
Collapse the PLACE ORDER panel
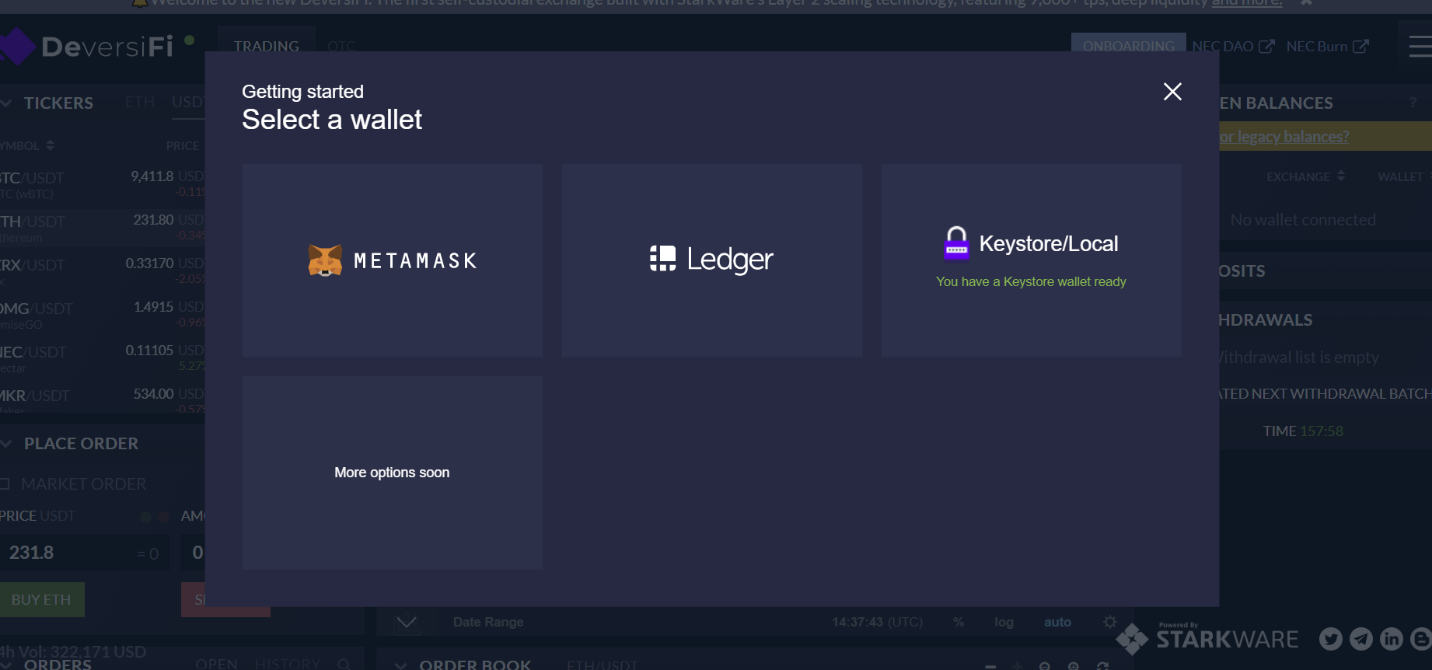[6, 443]
